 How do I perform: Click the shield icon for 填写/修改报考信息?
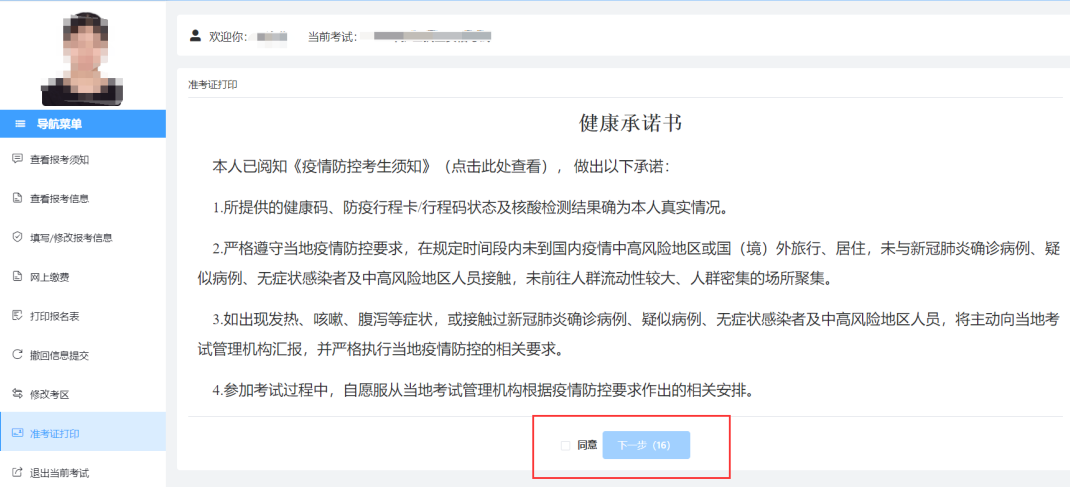16,237
